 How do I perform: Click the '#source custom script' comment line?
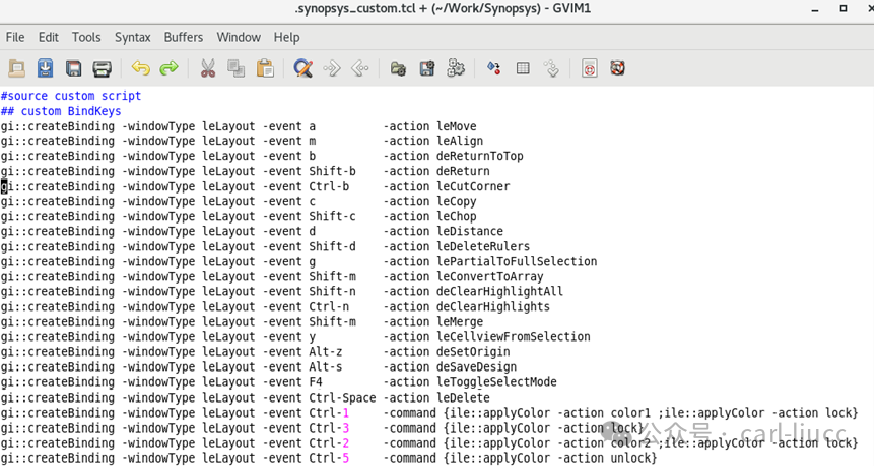[71, 96]
